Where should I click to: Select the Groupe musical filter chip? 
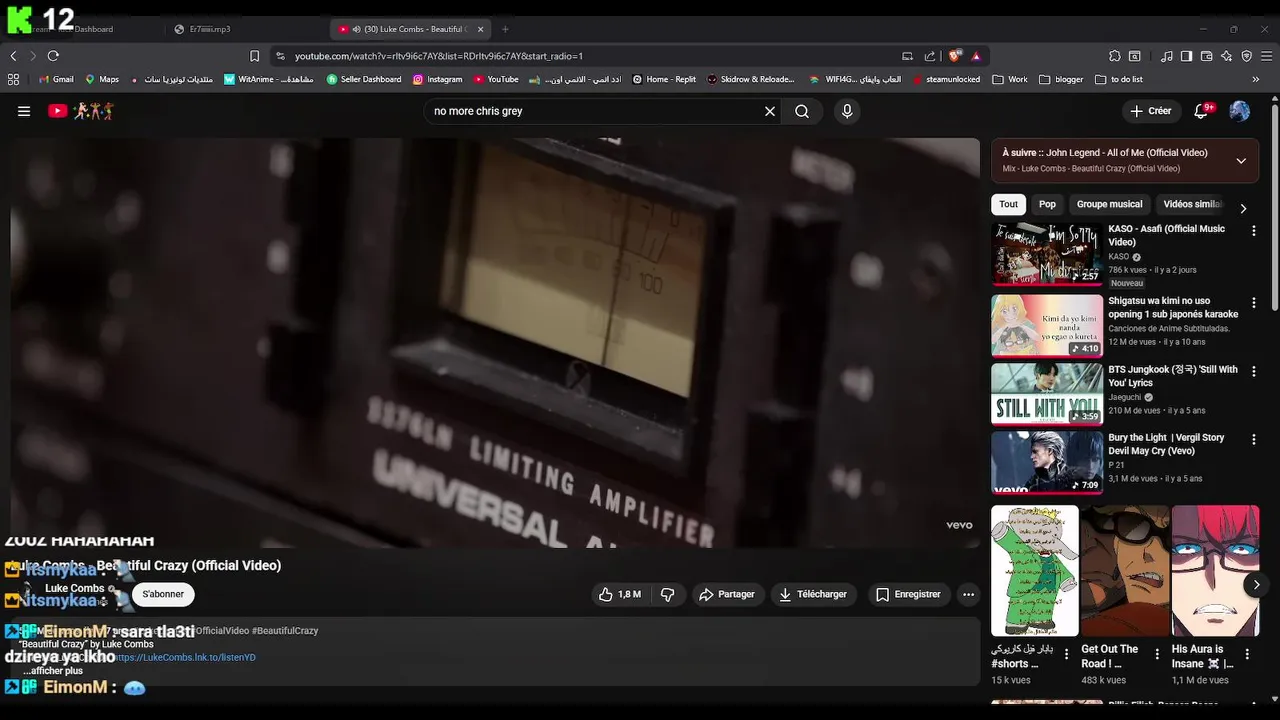pos(1109,204)
